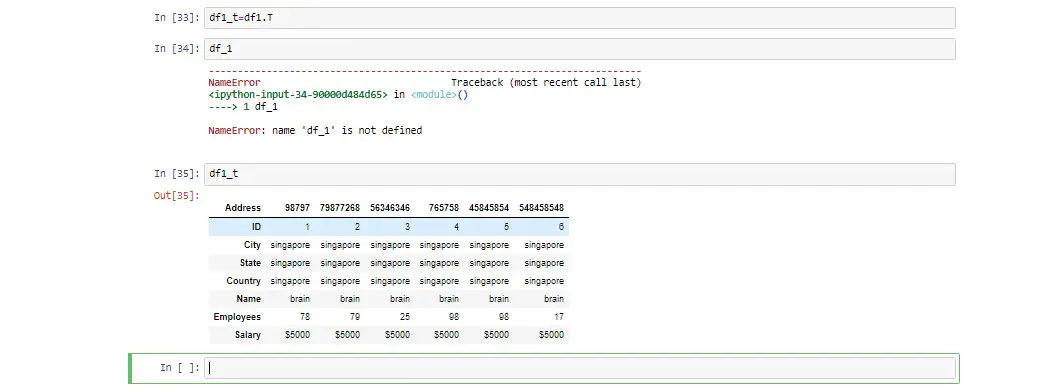Select cell via the In [34] prompt
1037x391 pixels.
pos(177,49)
